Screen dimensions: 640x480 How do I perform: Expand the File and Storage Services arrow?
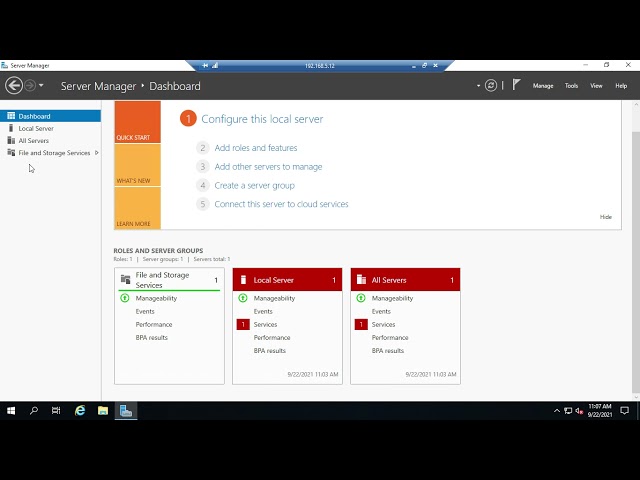pos(97,153)
